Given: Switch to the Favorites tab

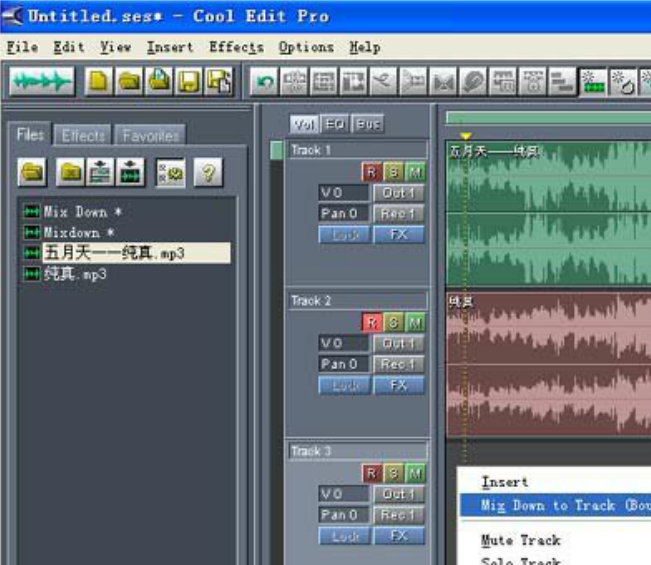Looking at the screenshot, I should 151,135.
